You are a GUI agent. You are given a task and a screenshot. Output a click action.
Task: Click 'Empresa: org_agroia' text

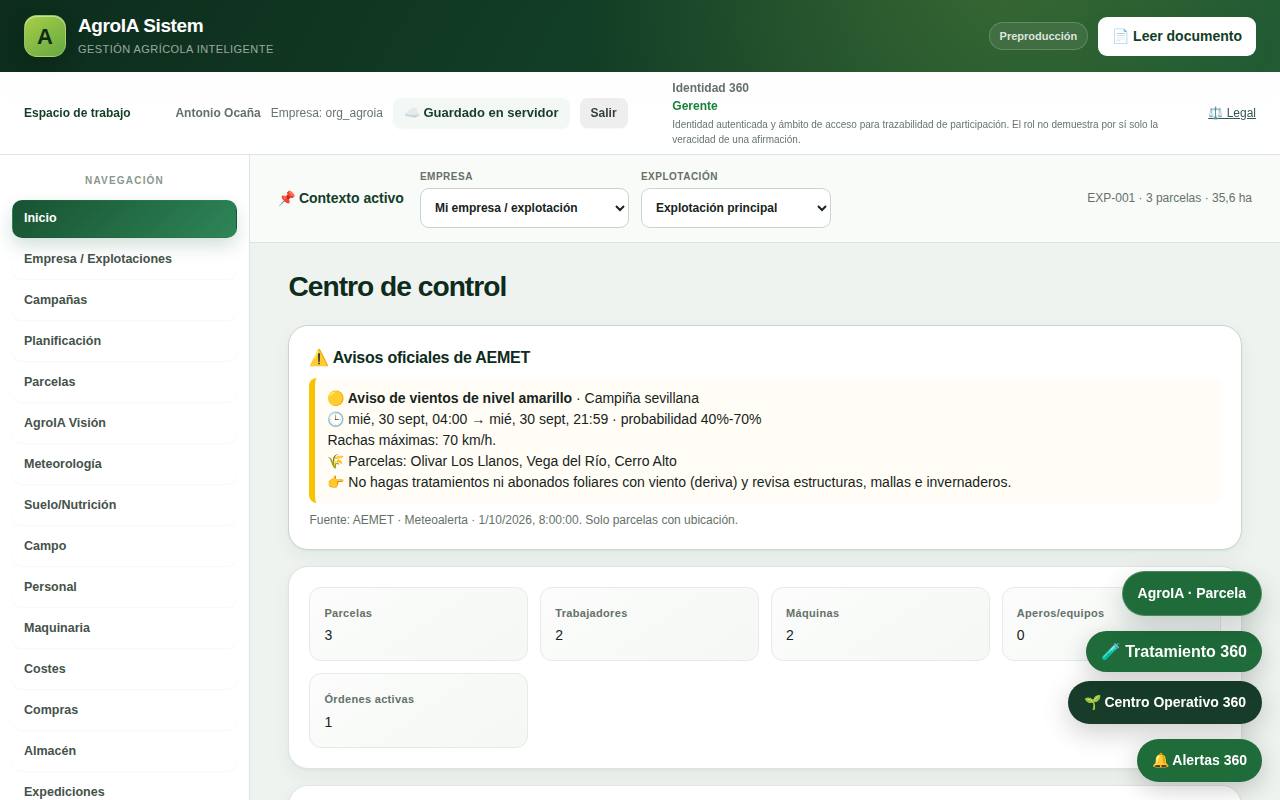327,113
